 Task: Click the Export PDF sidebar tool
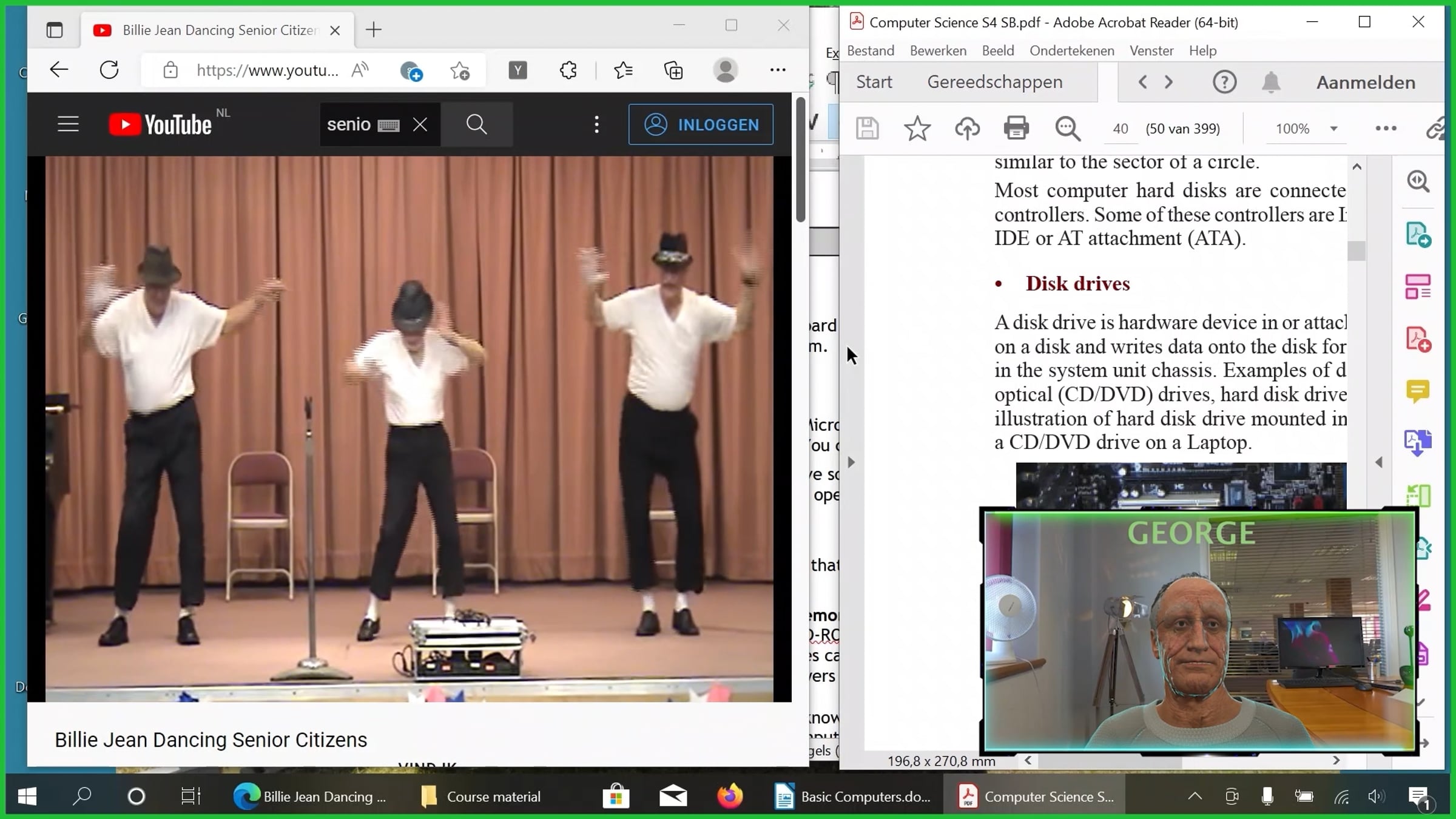1418,235
